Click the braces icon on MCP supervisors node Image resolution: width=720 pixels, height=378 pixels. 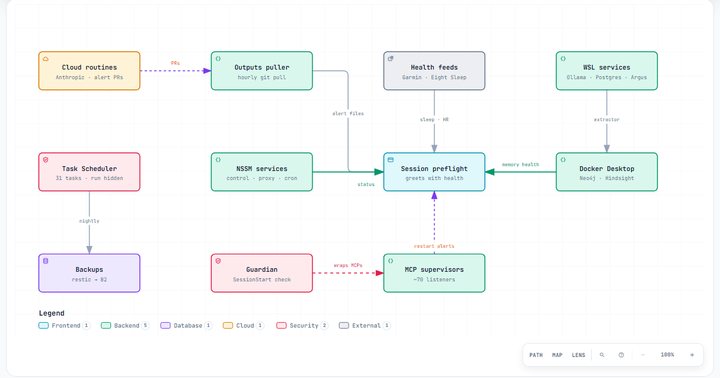(391, 261)
